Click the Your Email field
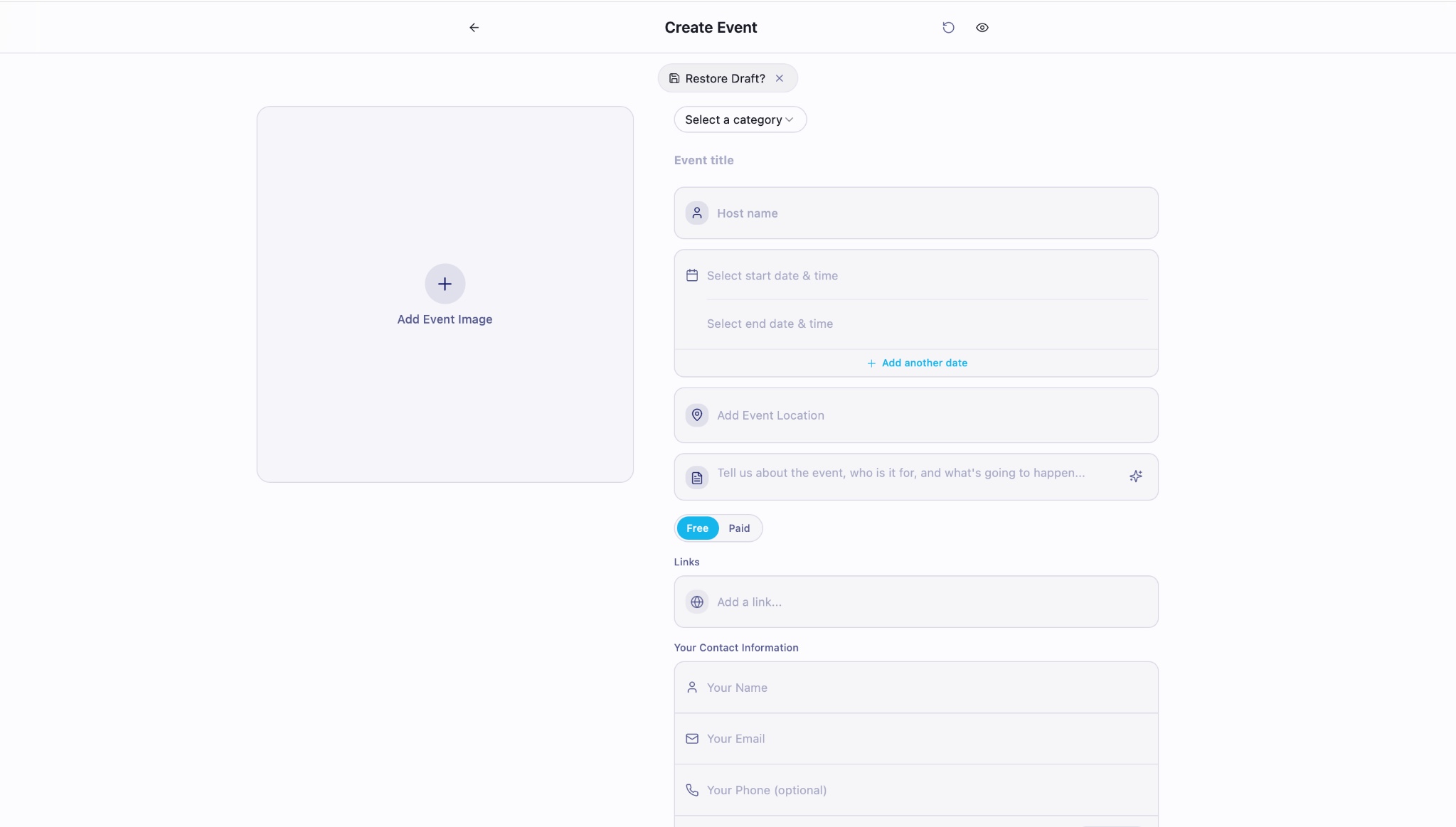This screenshot has height=827, width=1456. tap(925, 739)
